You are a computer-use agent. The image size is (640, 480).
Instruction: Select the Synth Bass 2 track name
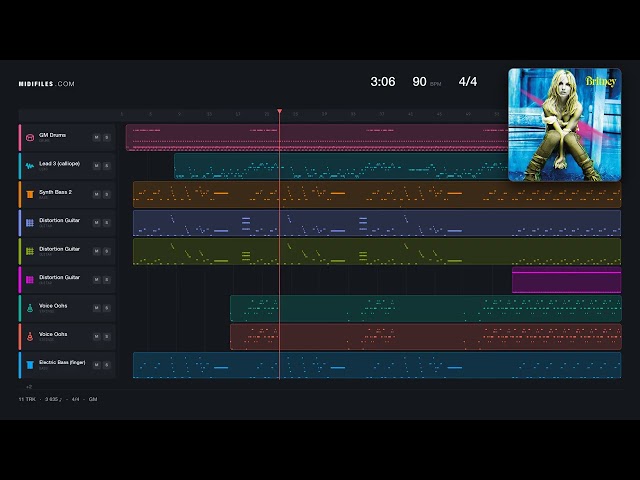click(x=55, y=192)
